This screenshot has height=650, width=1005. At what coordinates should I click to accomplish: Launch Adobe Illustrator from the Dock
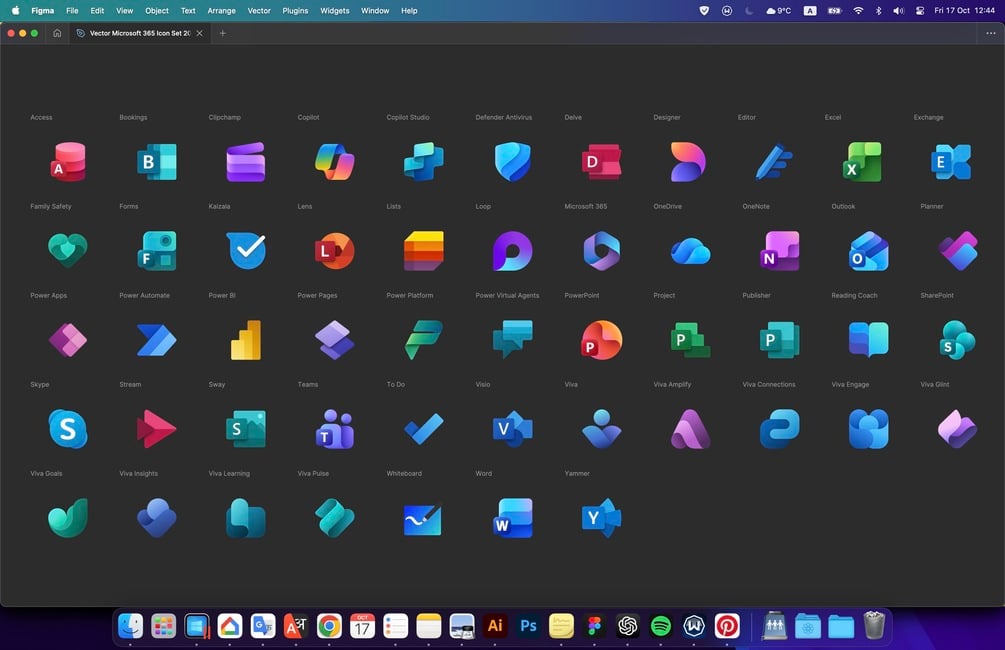[x=495, y=626]
